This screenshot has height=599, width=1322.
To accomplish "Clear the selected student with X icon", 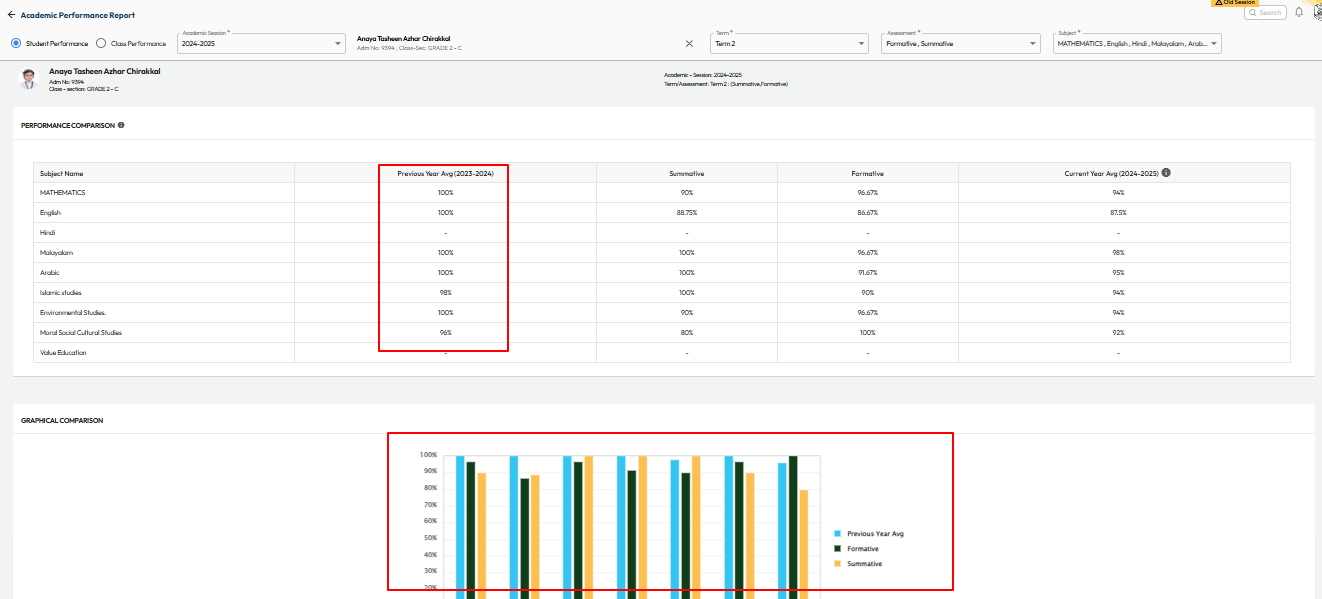I will pos(689,44).
